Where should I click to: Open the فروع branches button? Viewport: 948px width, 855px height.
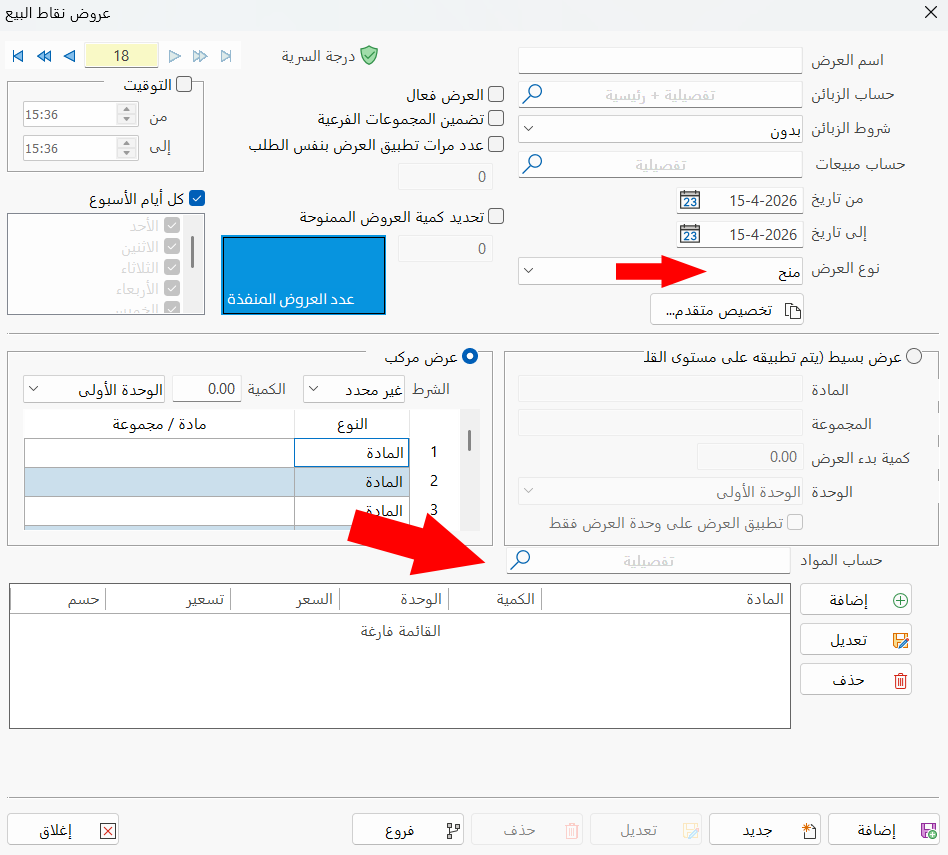[407, 830]
